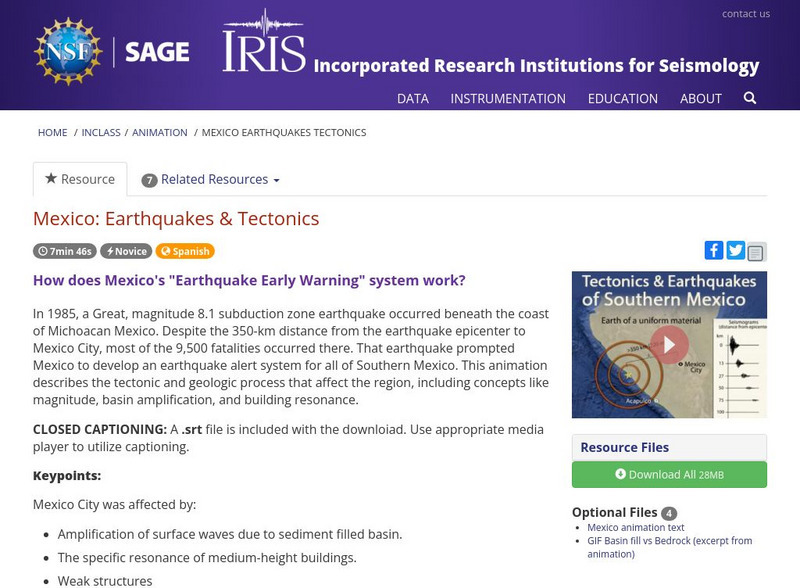The height and width of the screenshot is (588, 800).
Task: Share the page on Facebook
Action: pyautogui.click(x=714, y=250)
